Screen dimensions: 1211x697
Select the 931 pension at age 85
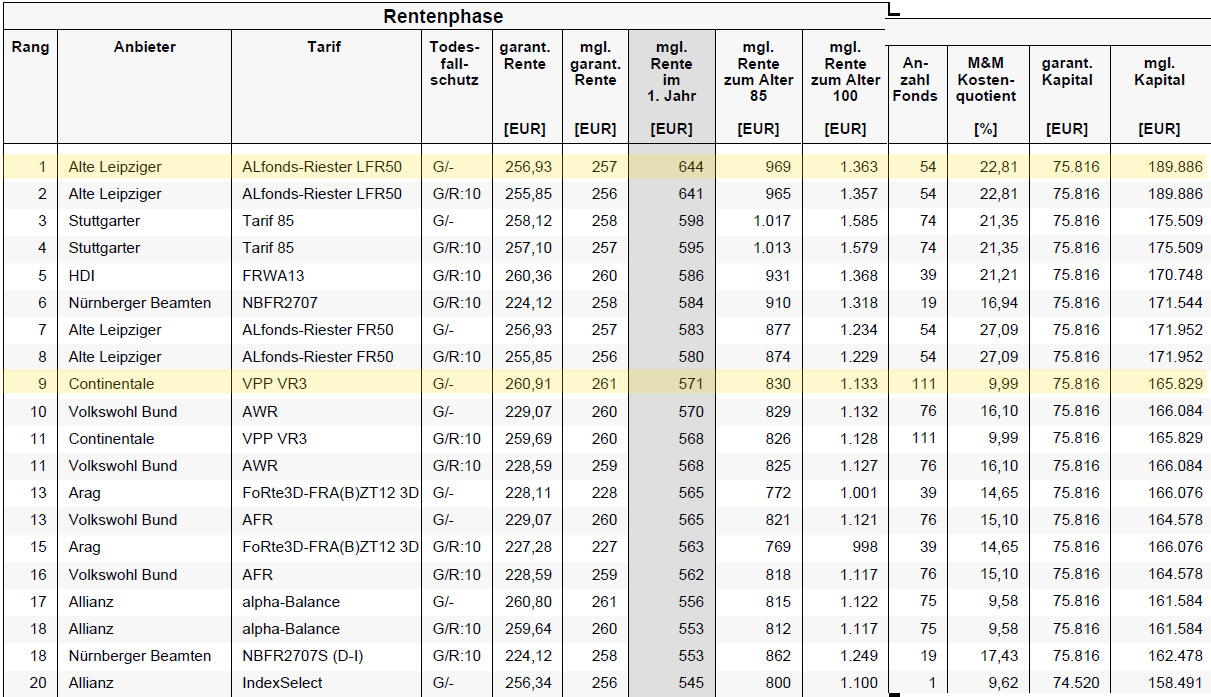tap(777, 275)
